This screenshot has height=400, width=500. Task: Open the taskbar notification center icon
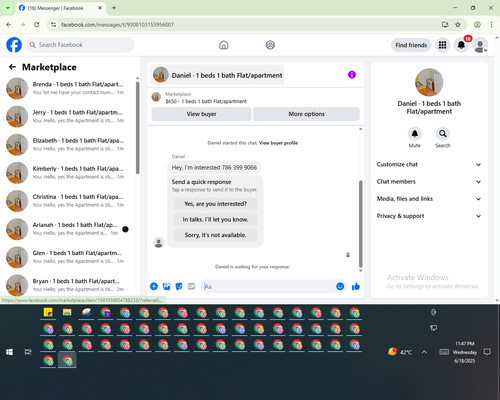[487, 352]
